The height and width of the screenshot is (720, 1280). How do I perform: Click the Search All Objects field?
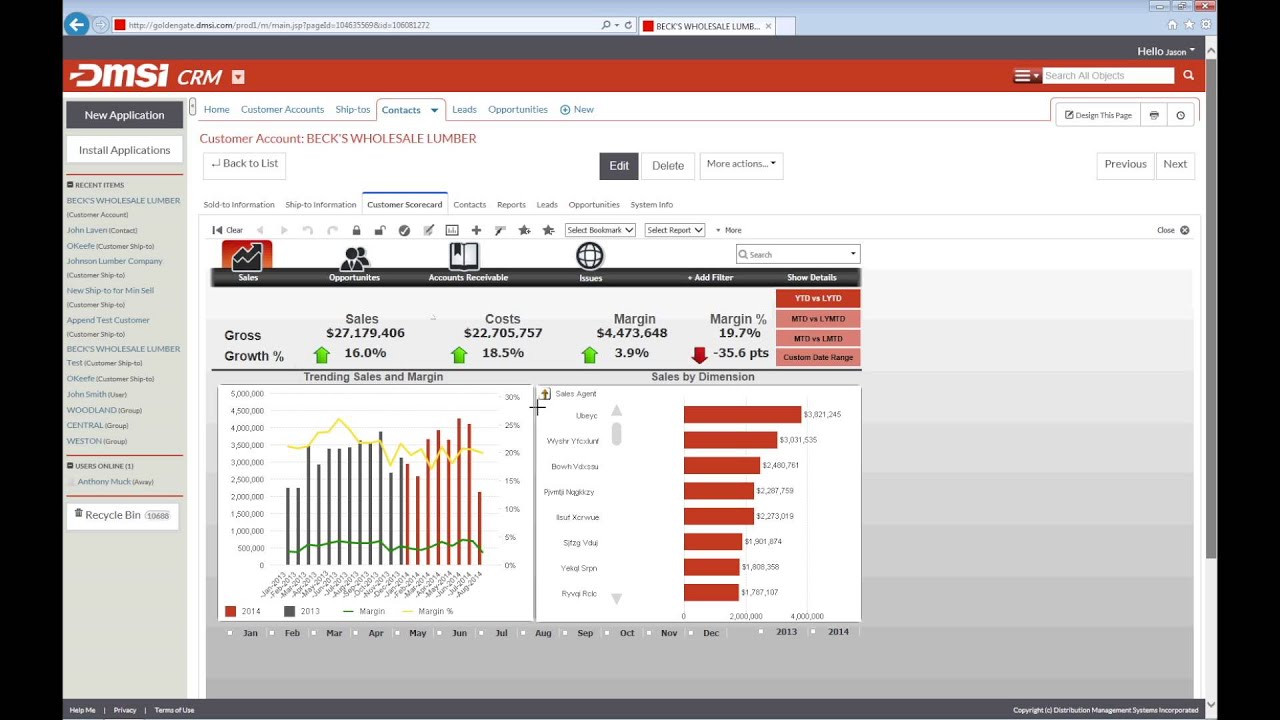pyautogui.click(x=1107, y=76)
